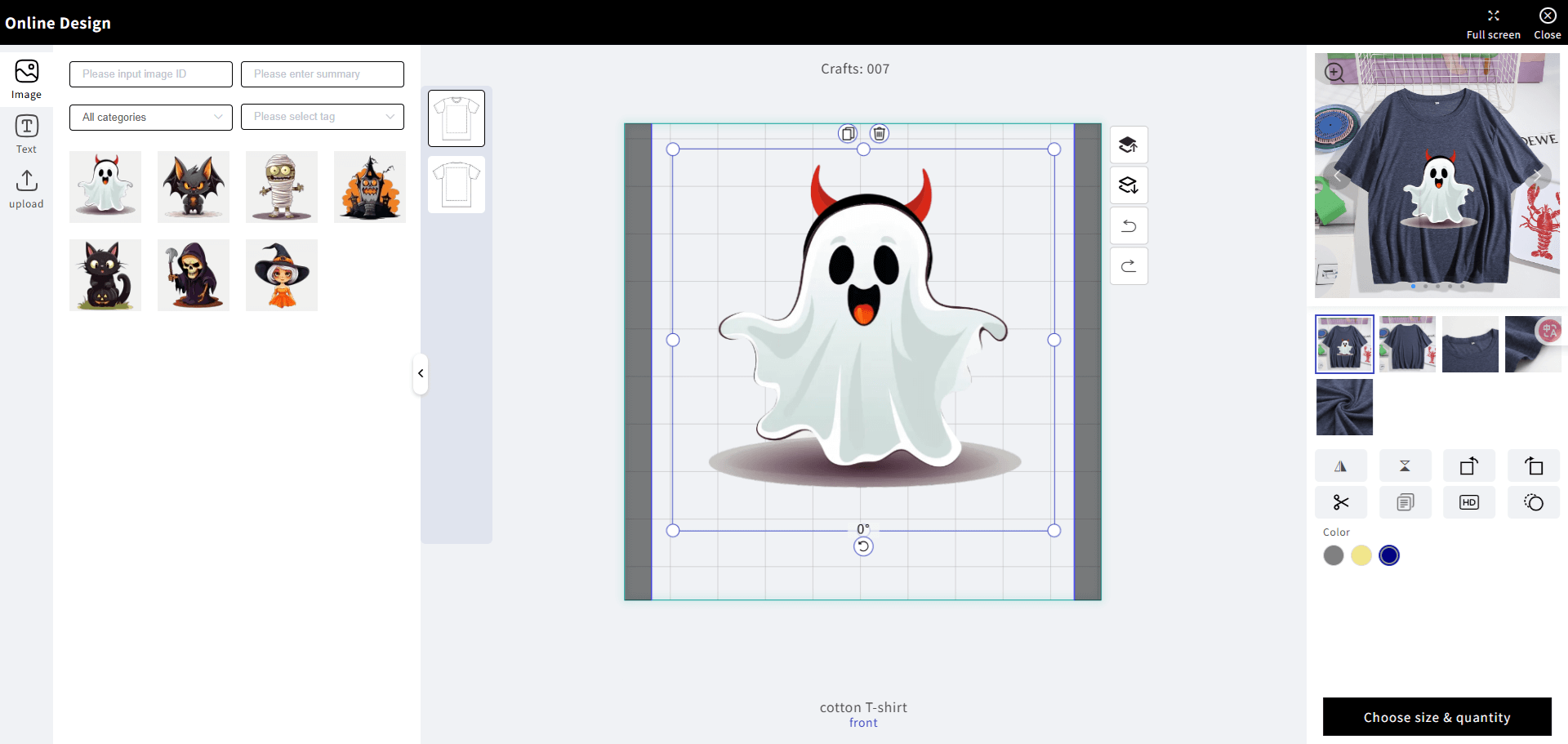The width and height of the screenshot is (1568, 744).
Task: Expand the Please select tag dropdown
Action: click(323, 117)
